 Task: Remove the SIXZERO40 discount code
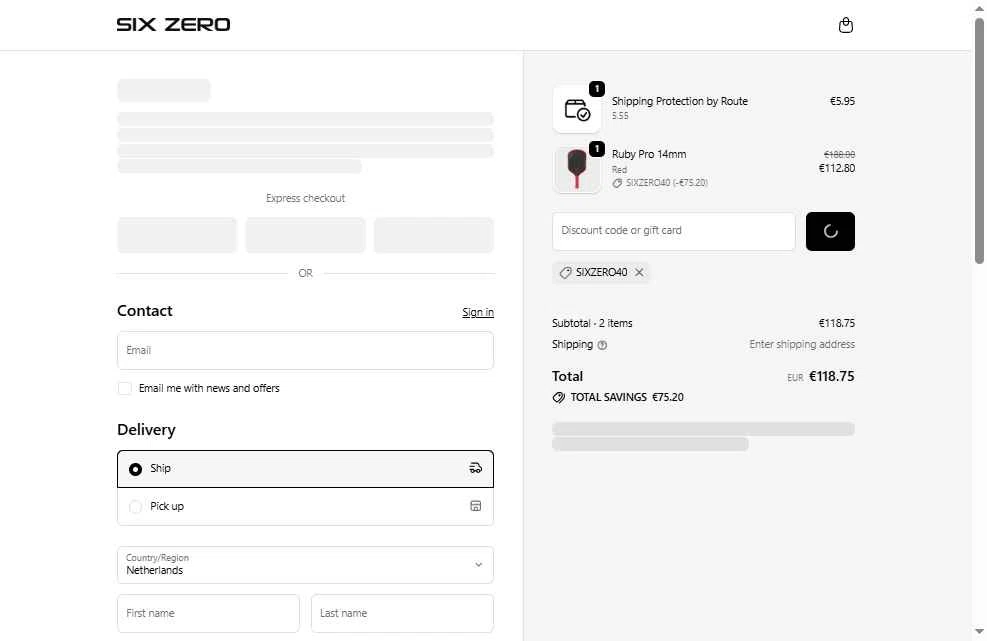pyautogui.click(x=639, y=272)
